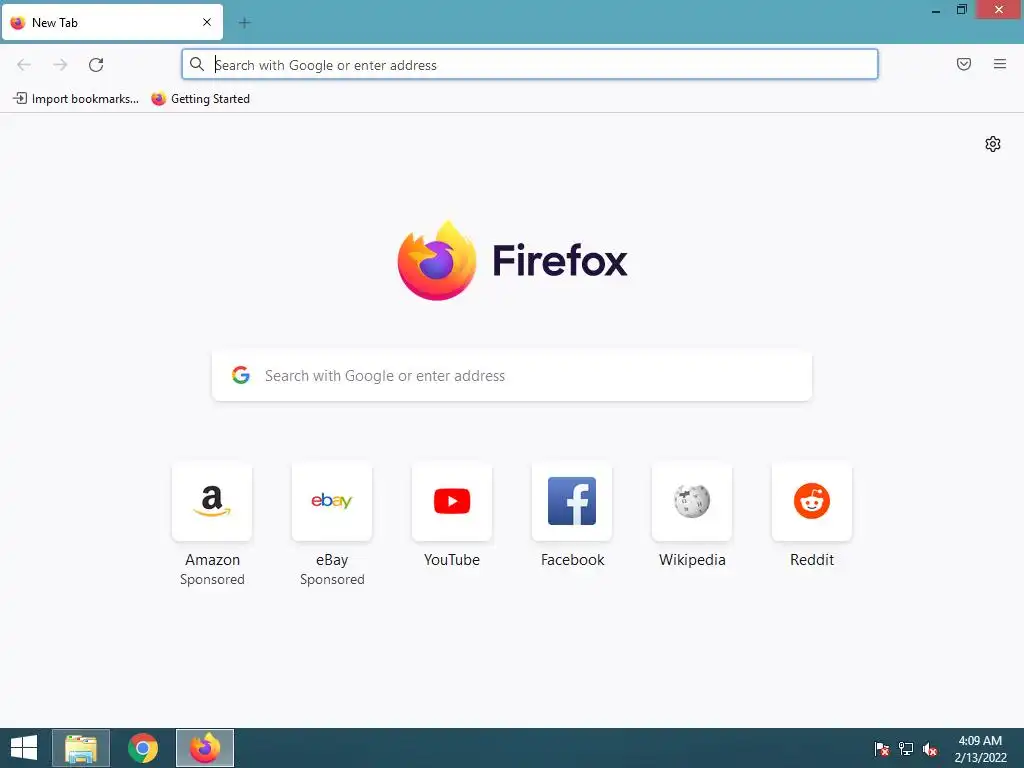1024x768 pixels.
Task: Open the Facebook shortcut tile
Action: [572, 502]
